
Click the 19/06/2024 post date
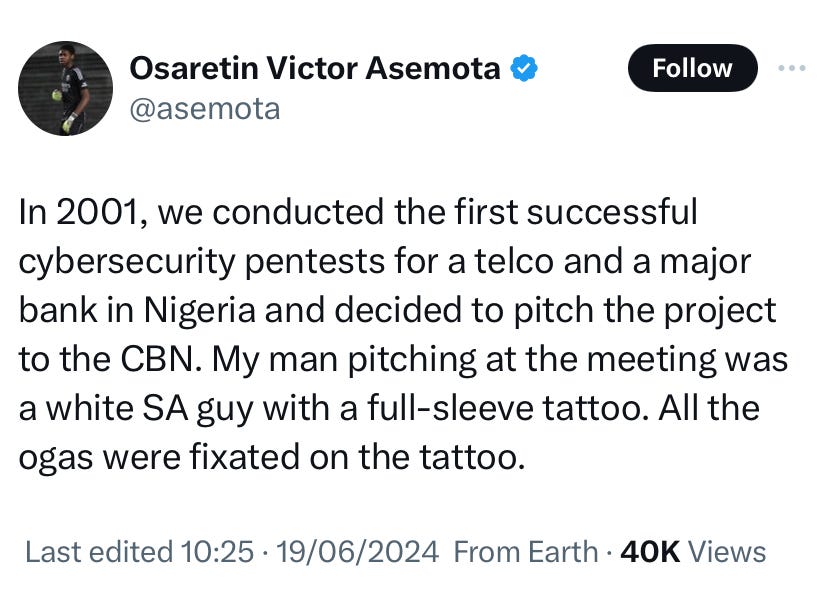[357, 552]
